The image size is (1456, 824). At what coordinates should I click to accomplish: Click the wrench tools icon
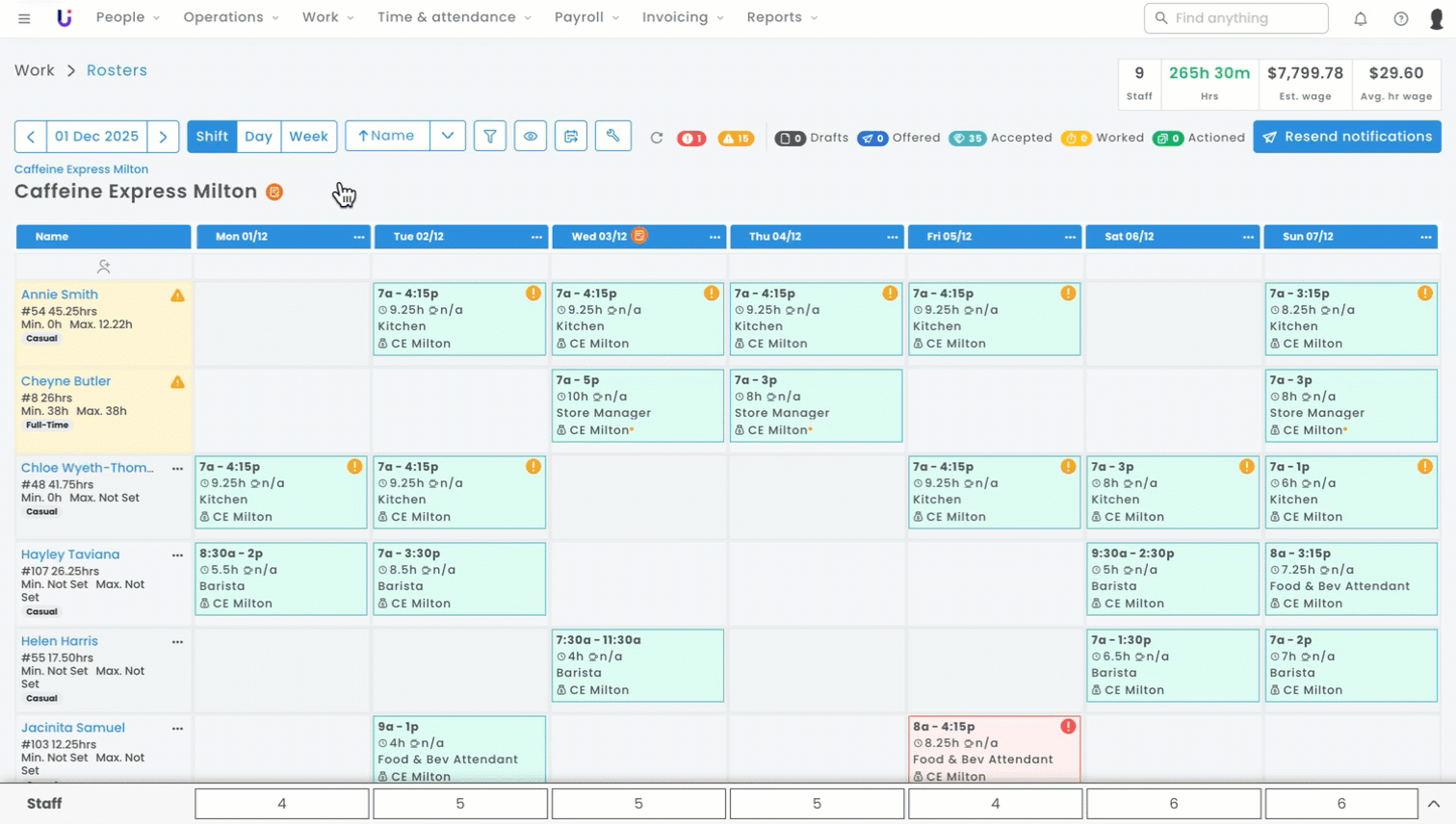coord(612,137)
